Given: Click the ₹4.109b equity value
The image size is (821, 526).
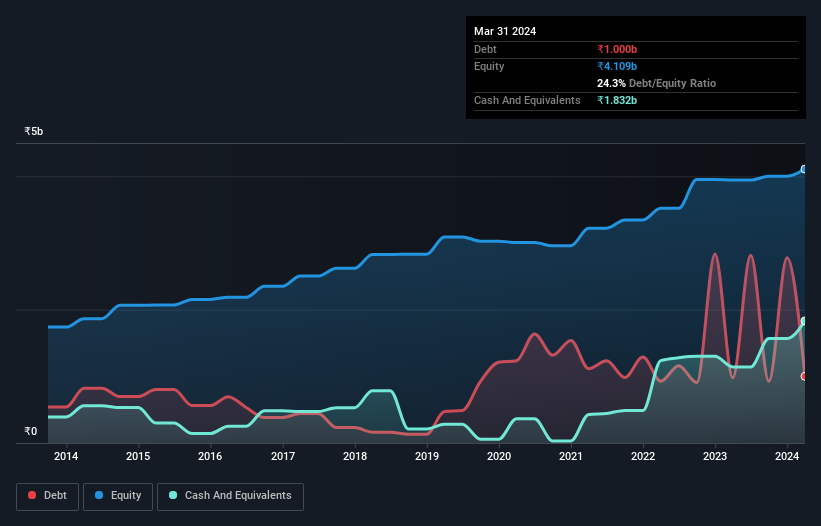Looking at the screenshot, I should click(x=617, y=66).
